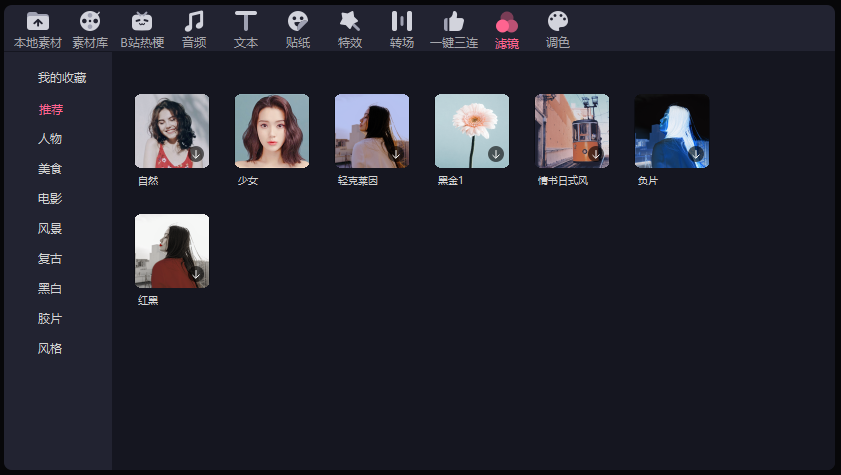The height and width of the screenshot is (475, 841).
Task: Pick the 情书日式风 filter thumbnail
Action: (x=572, y=131)
